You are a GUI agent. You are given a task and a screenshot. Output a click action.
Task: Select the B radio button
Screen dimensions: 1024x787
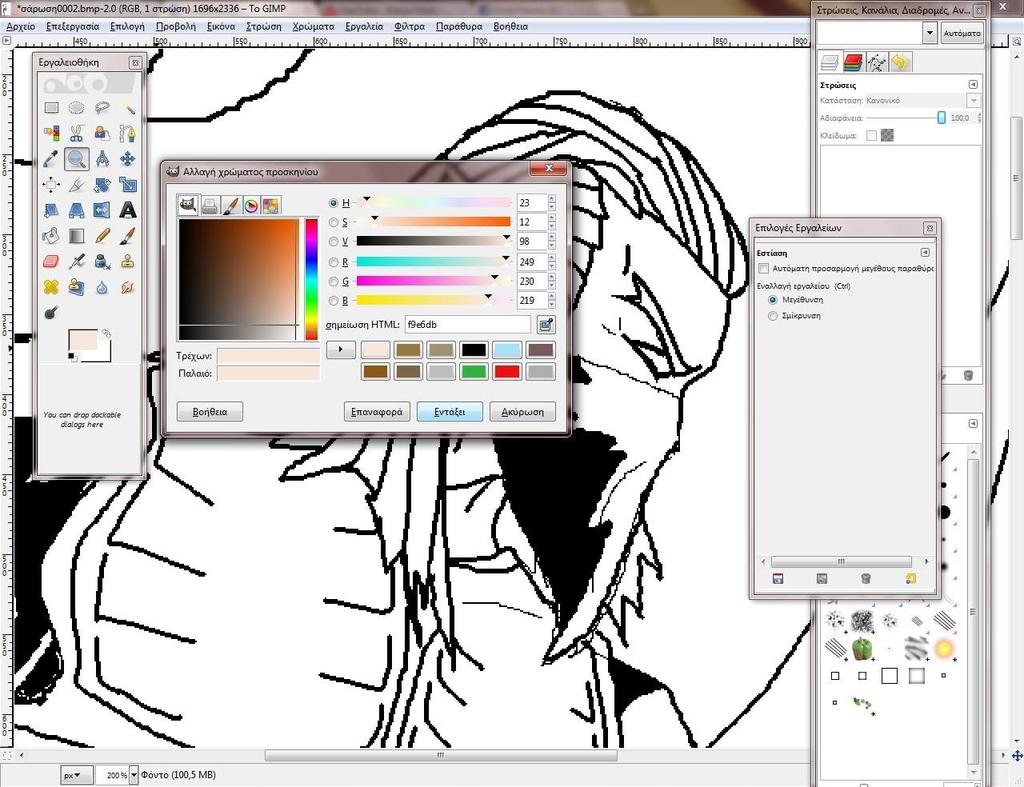(334, 300)
